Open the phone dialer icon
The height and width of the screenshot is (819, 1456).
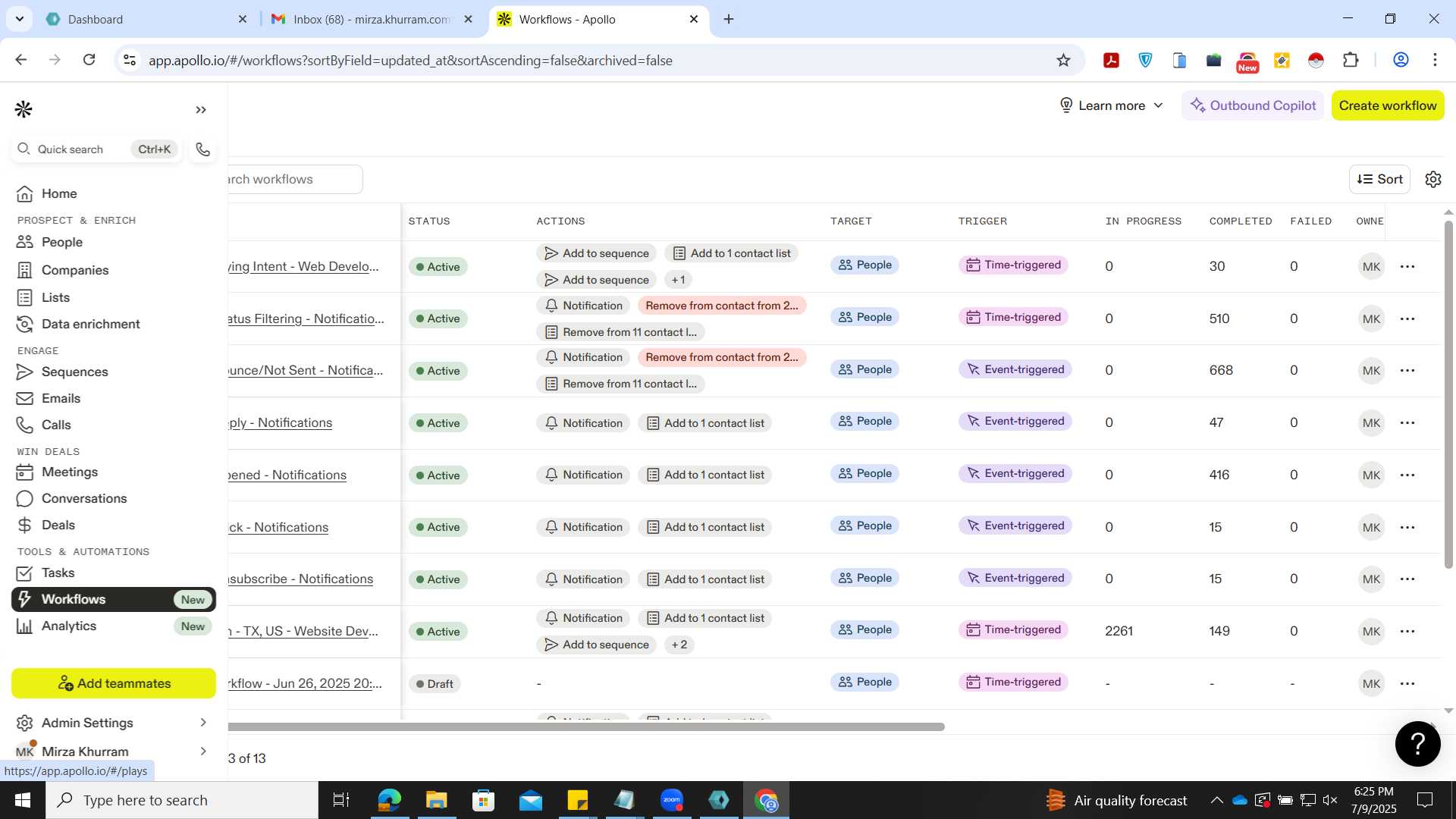click(202, 149)
